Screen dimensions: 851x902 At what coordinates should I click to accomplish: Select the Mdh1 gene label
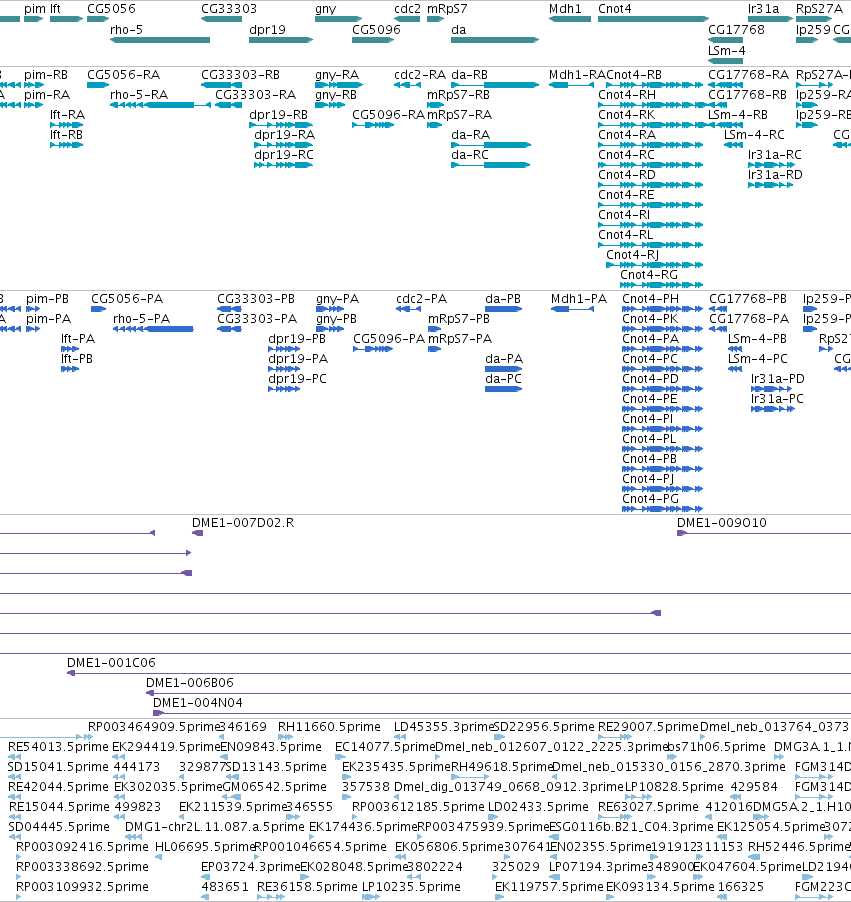tap(565, 9)
